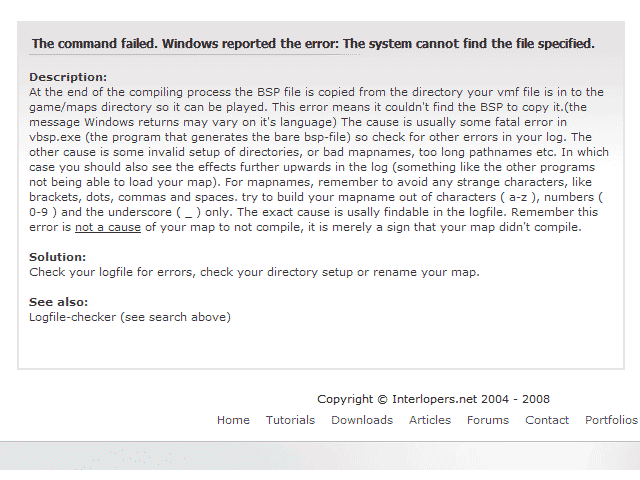Click the "game/maps directory" phrase in description
This screenshot has width=640, height=480.
tap(84, 107)
